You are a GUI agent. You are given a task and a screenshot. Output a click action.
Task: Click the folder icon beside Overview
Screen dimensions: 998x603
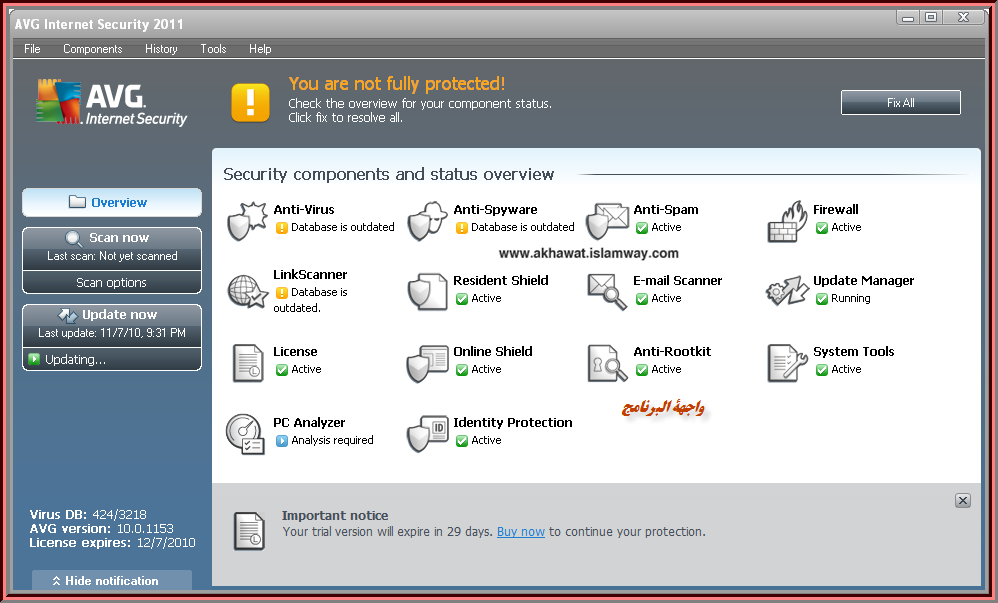click(78, 202)
